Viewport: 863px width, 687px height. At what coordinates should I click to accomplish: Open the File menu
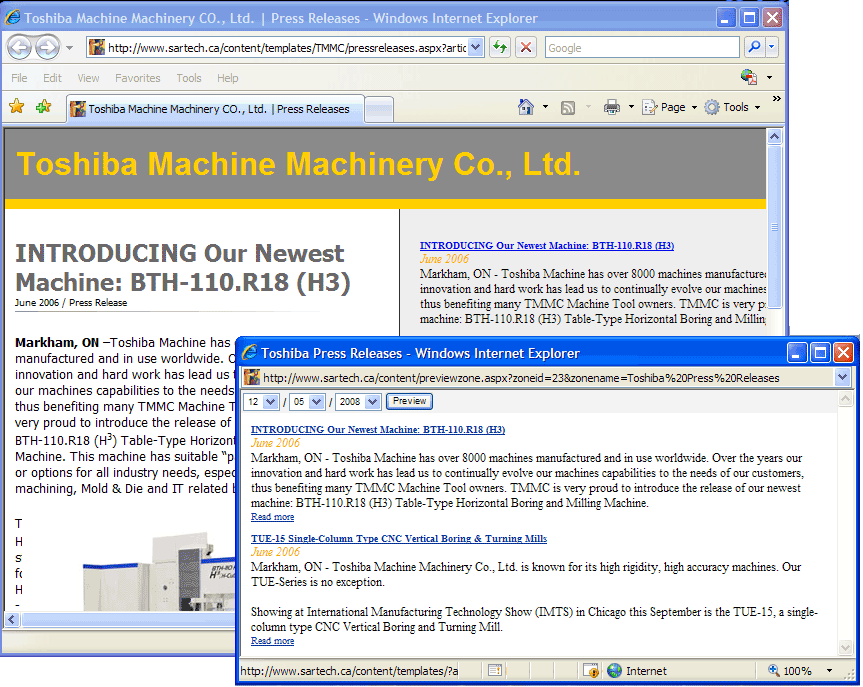click(19, 78)
